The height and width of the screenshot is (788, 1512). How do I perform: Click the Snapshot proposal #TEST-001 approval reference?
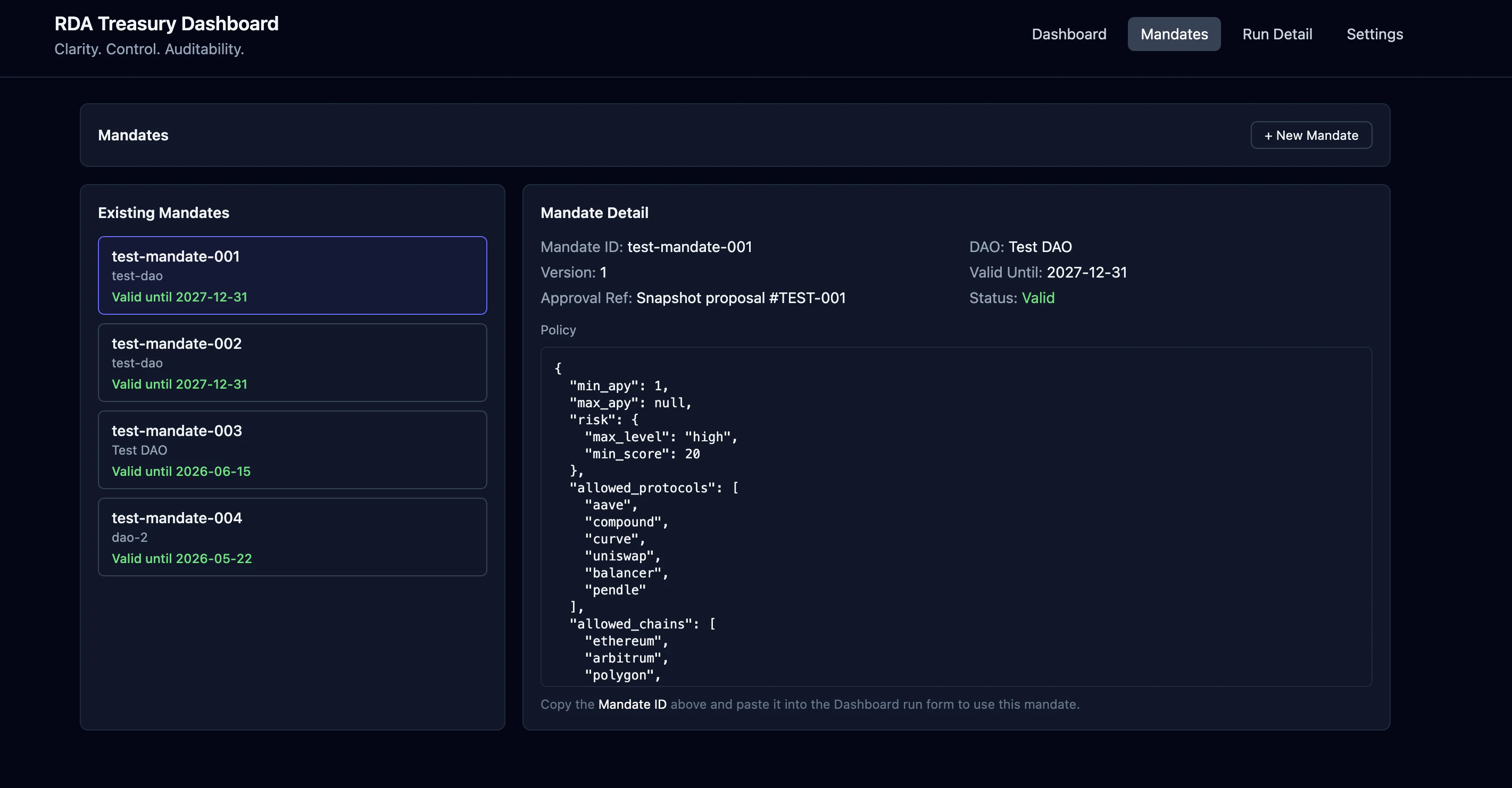(x=741, y=297)
